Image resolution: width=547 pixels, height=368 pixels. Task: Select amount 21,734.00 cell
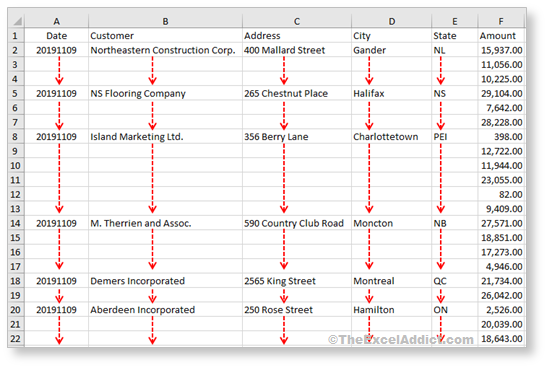[x=501, y=281]
